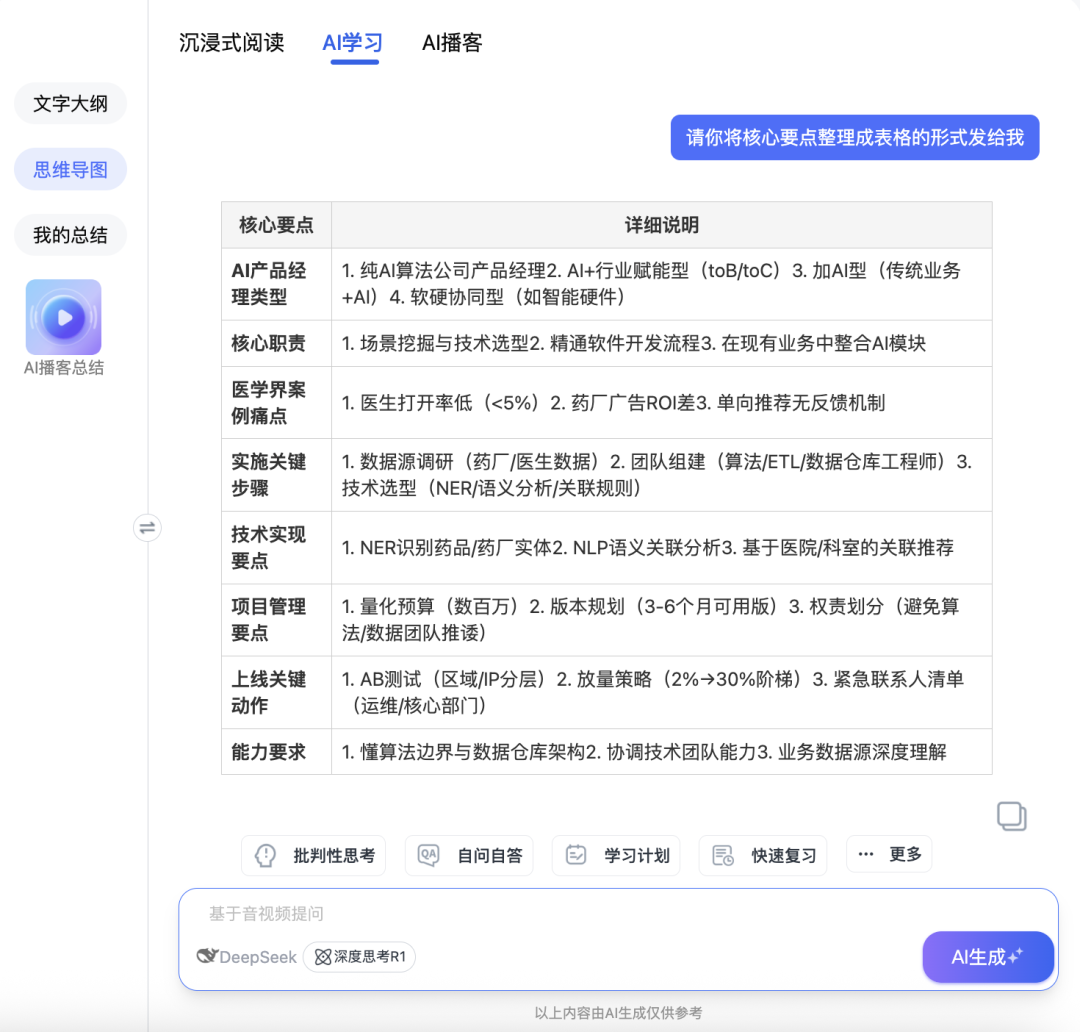Click the 快速复习 button
The image size is (1080, 1032).
pyautogui.click(x=762, y=855)
